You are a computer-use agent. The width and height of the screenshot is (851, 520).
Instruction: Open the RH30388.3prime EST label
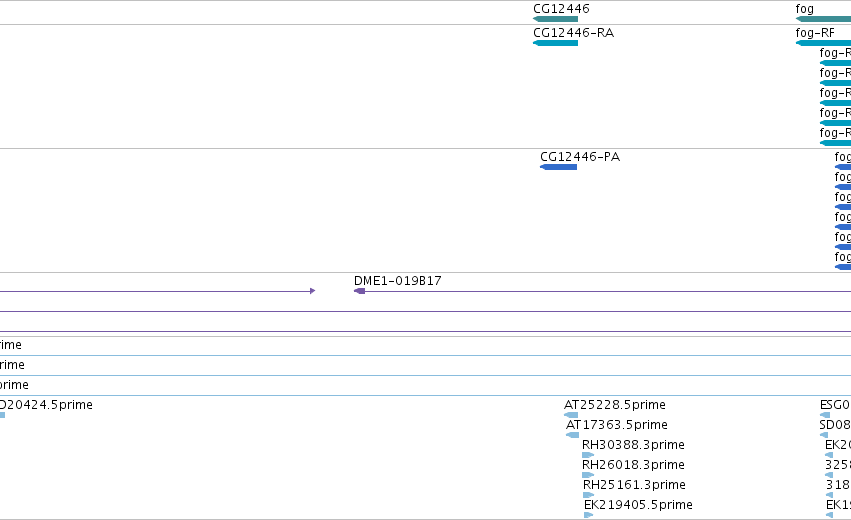point(633,445)
